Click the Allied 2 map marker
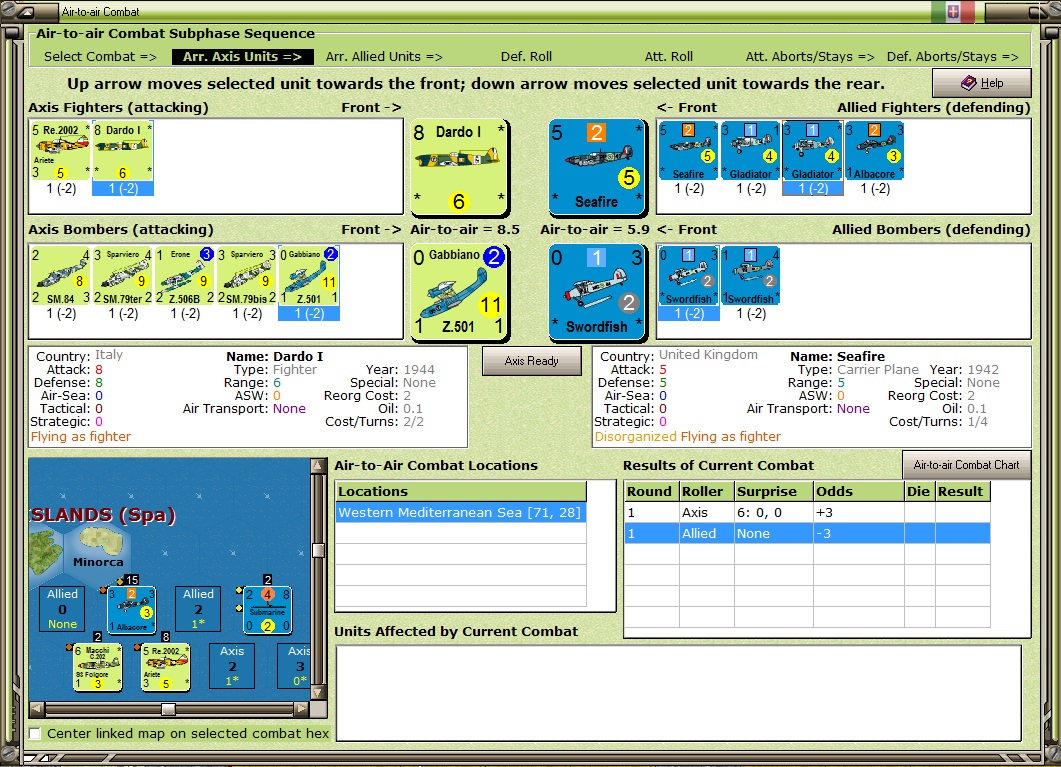Viewport: 1061px width, 767px height. (x=198, y=609)
